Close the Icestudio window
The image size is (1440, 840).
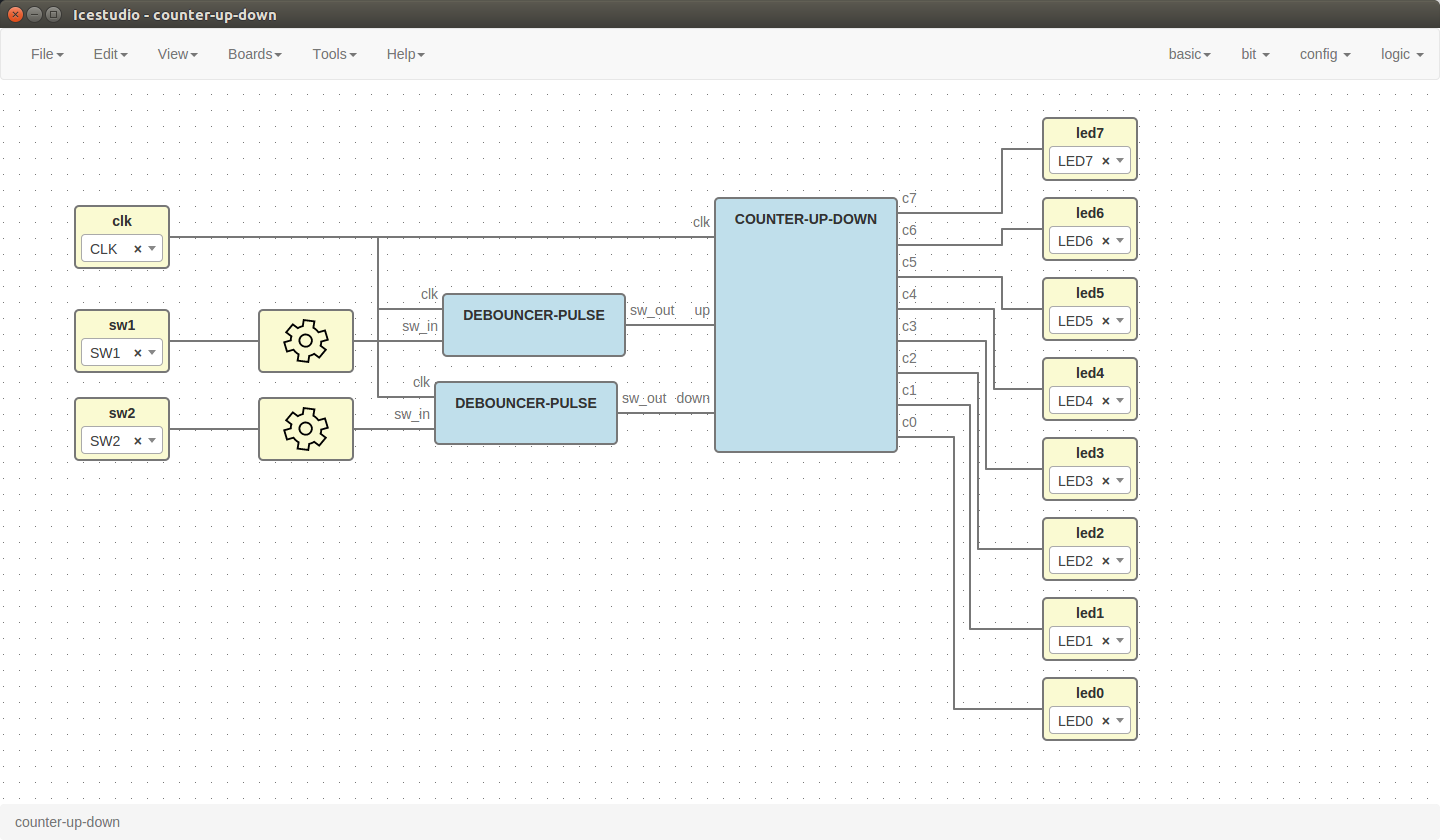click(15, 14)
